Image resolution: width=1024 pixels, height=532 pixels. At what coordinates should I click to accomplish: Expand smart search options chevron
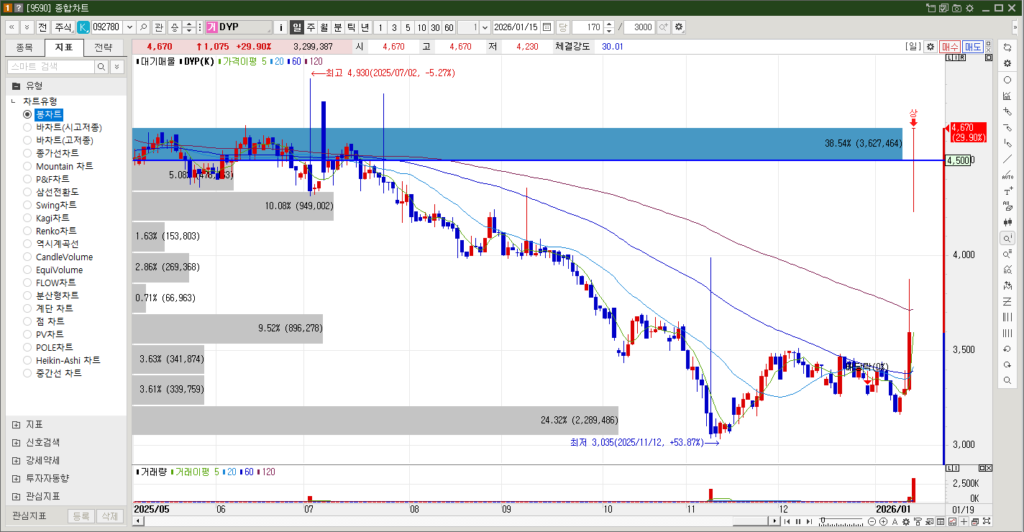[117, 67]
